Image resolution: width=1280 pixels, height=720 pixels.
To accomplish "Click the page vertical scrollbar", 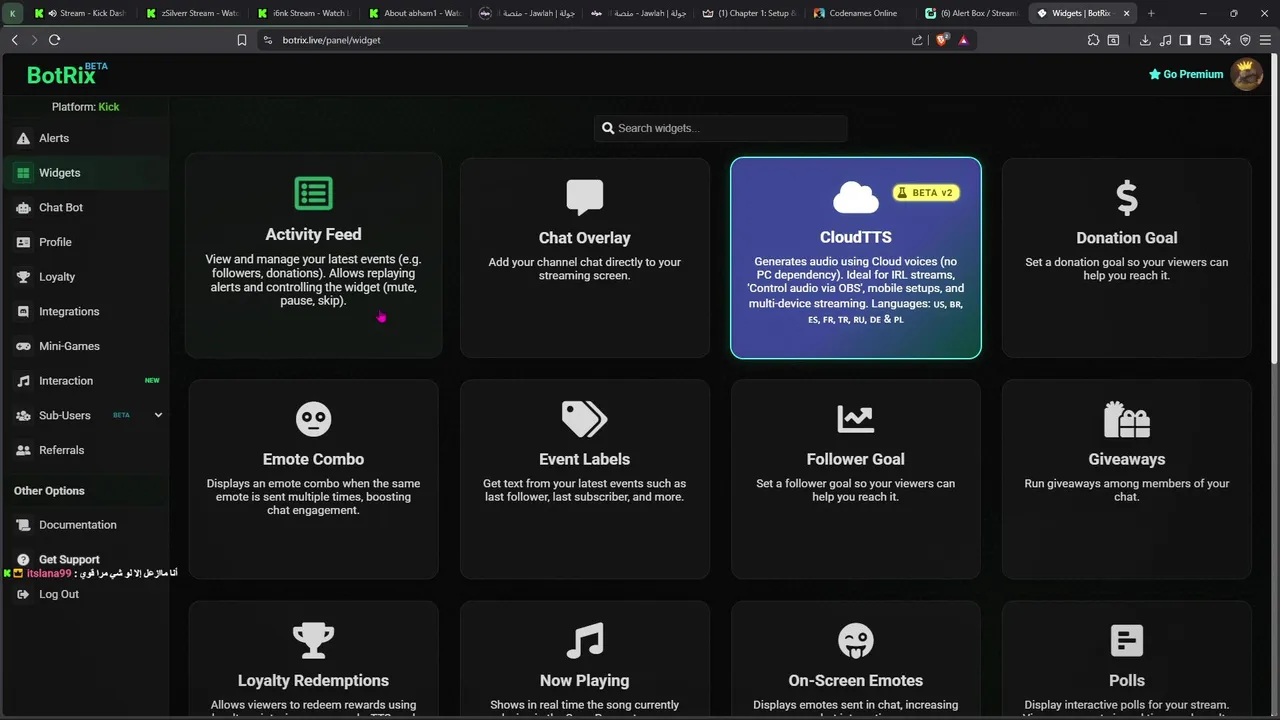I will pos(1275,210).
